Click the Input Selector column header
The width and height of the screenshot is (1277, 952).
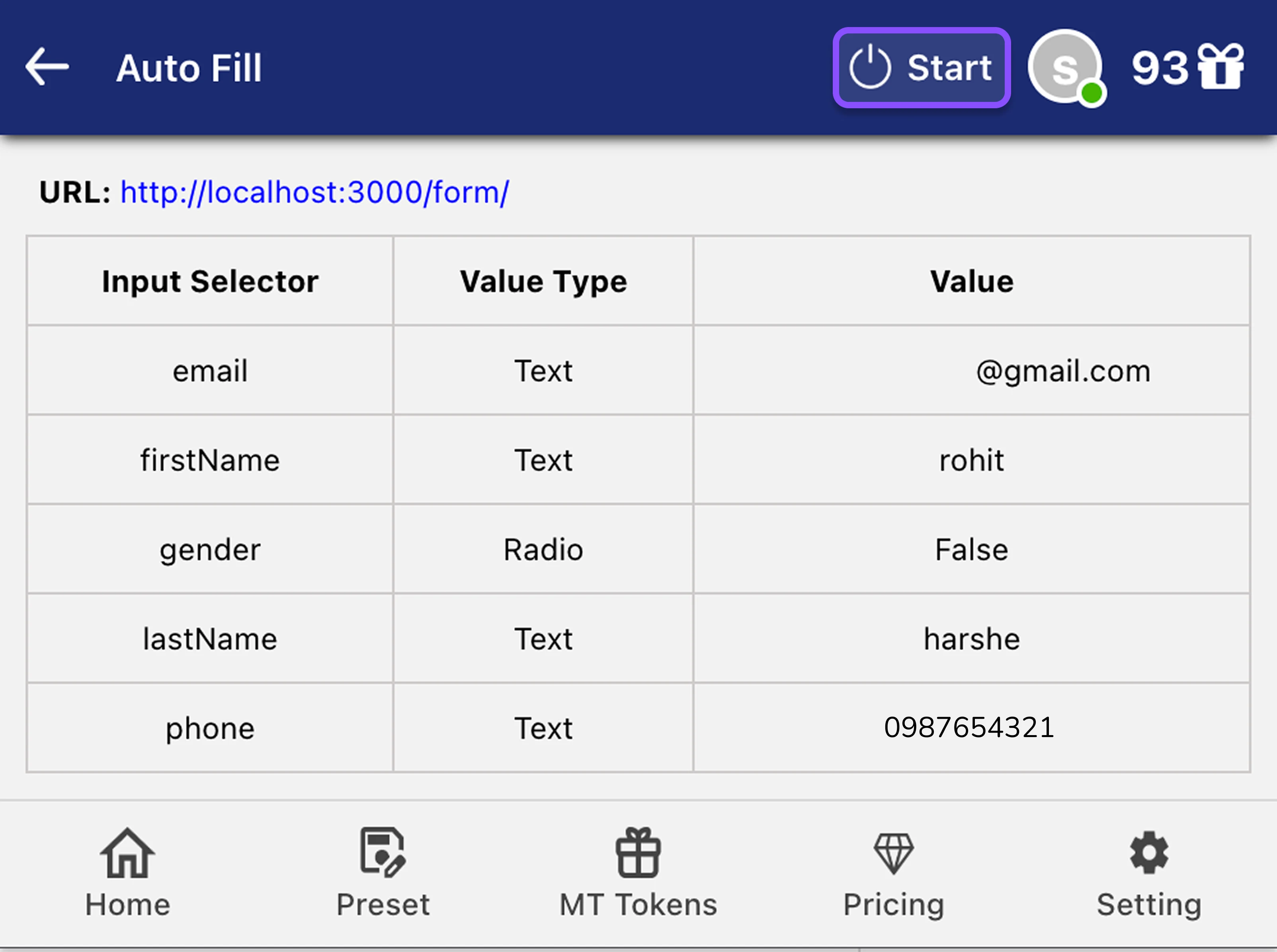tap(210, 281)
